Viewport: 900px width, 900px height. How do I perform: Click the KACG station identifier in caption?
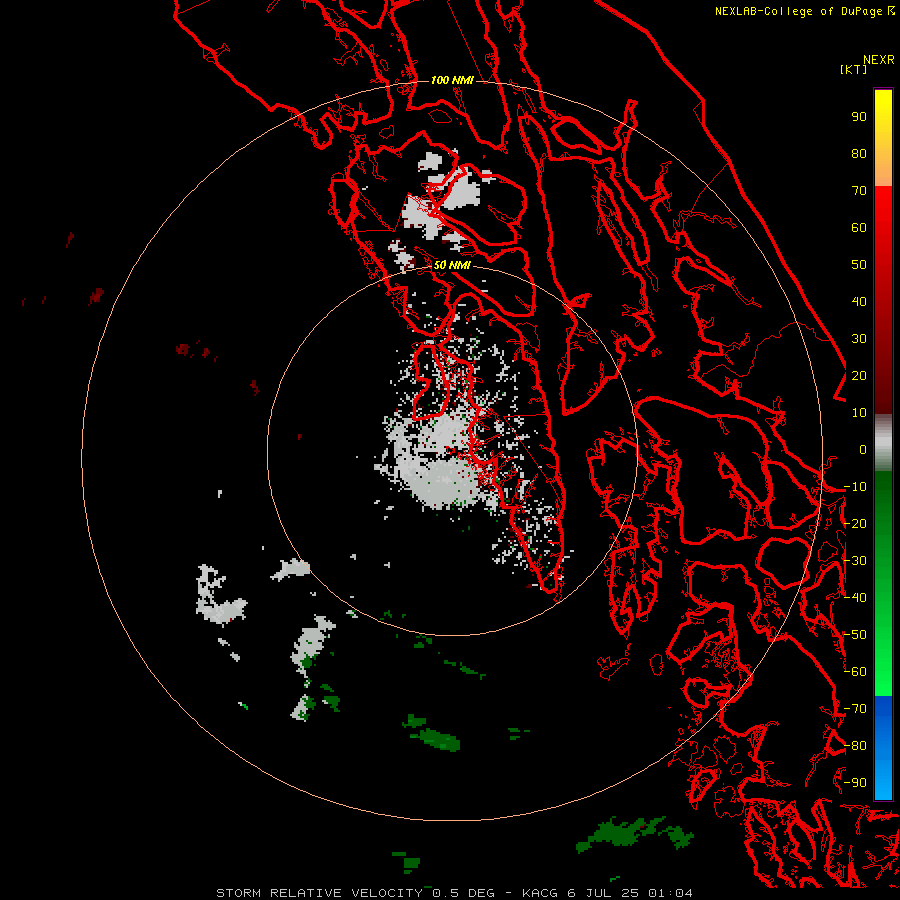coord(540,893)
